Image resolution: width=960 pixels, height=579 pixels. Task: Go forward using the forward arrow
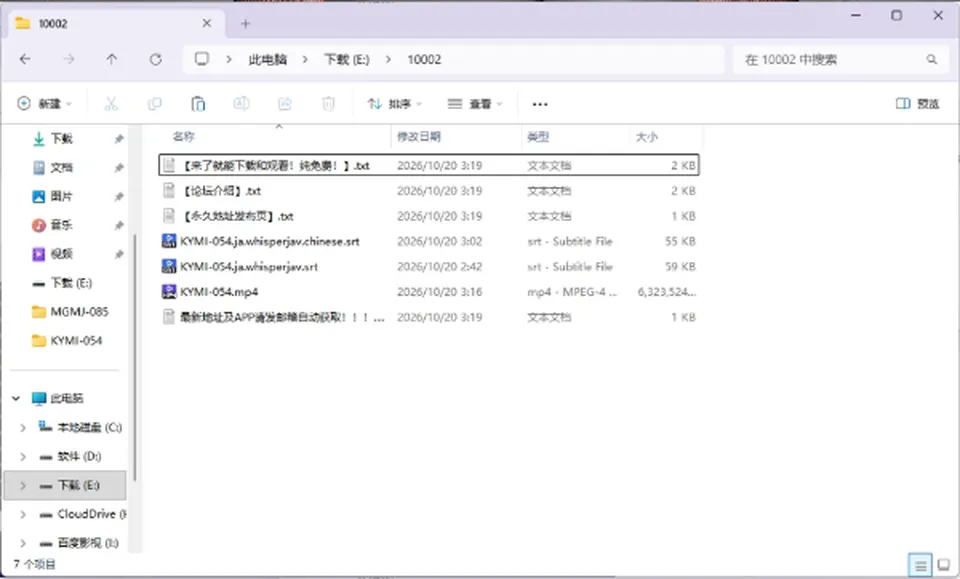(x=69, y=59)
